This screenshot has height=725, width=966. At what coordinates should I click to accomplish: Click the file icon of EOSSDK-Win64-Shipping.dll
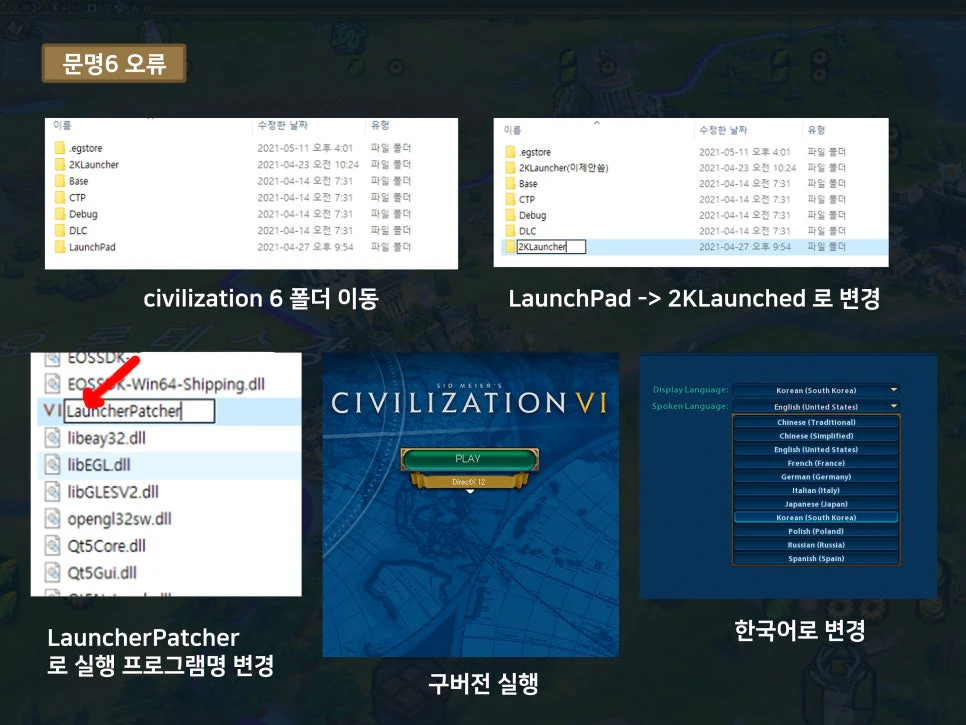(52, 384)
